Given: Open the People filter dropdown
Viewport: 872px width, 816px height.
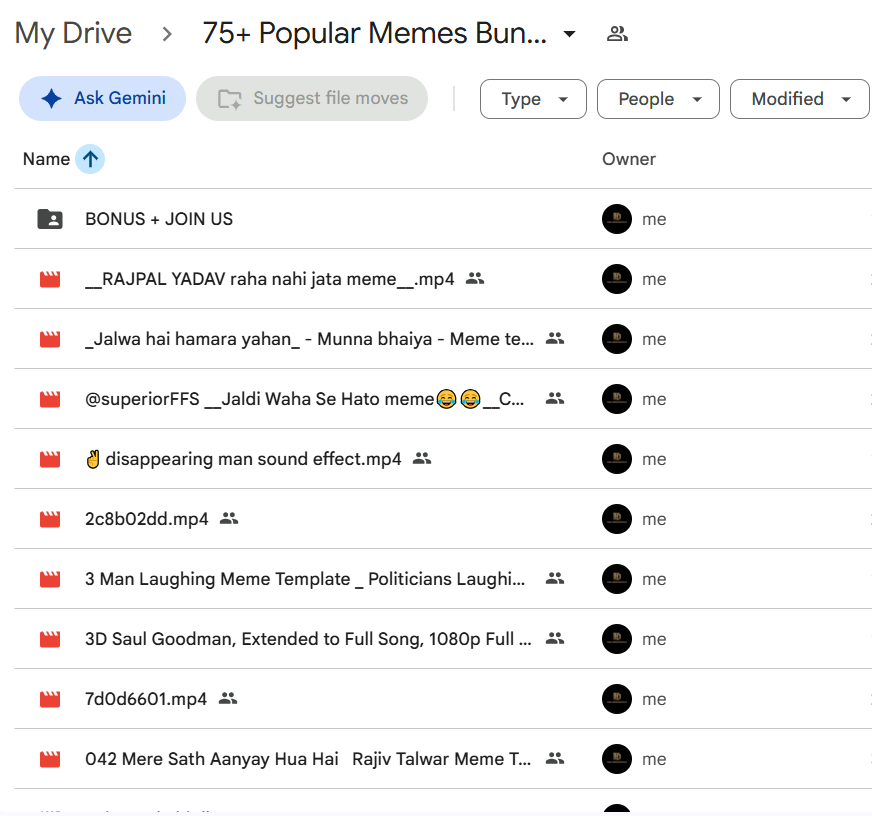Looking at the screenshot, I should pyautogui.click(x=658, y=99).
